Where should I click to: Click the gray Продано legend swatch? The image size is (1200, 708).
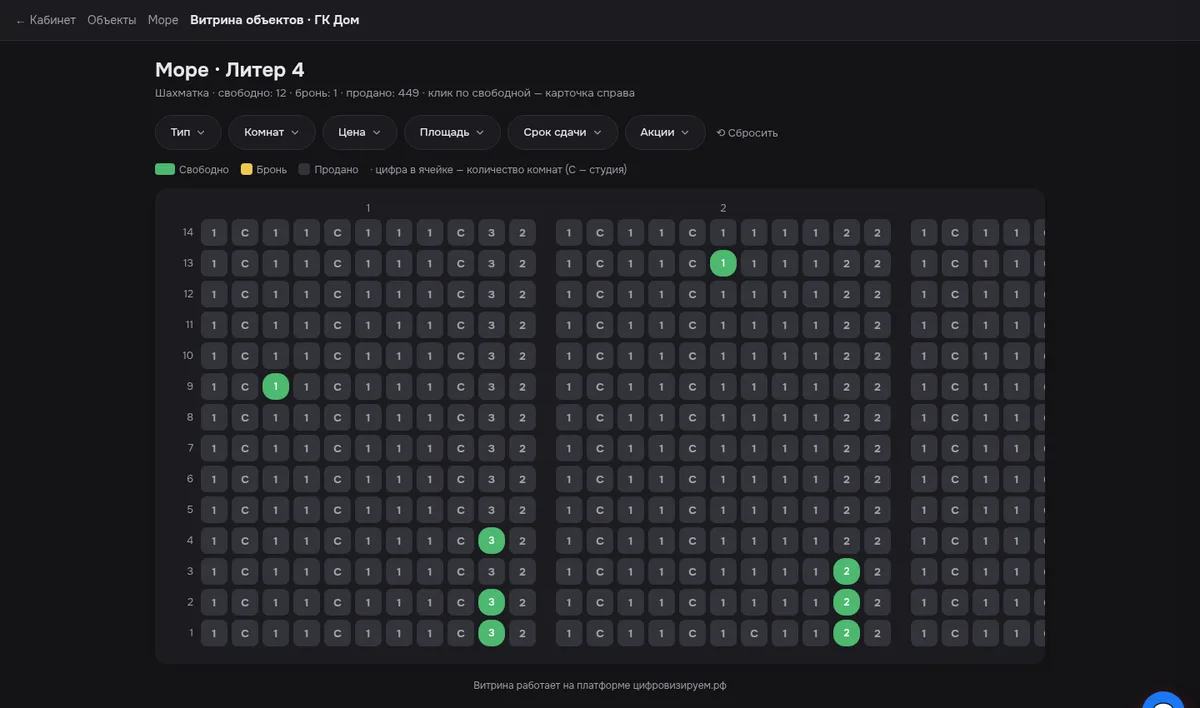pos(304,169)
